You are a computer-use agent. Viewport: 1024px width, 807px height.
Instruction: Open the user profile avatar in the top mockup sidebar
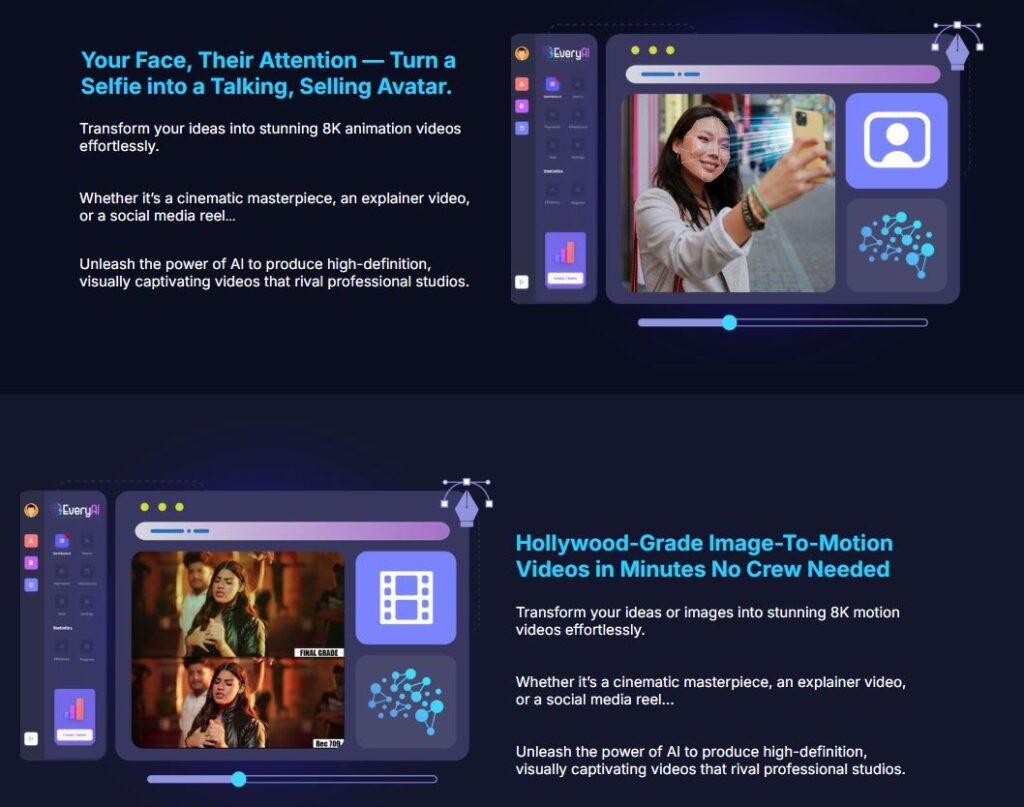522,54
